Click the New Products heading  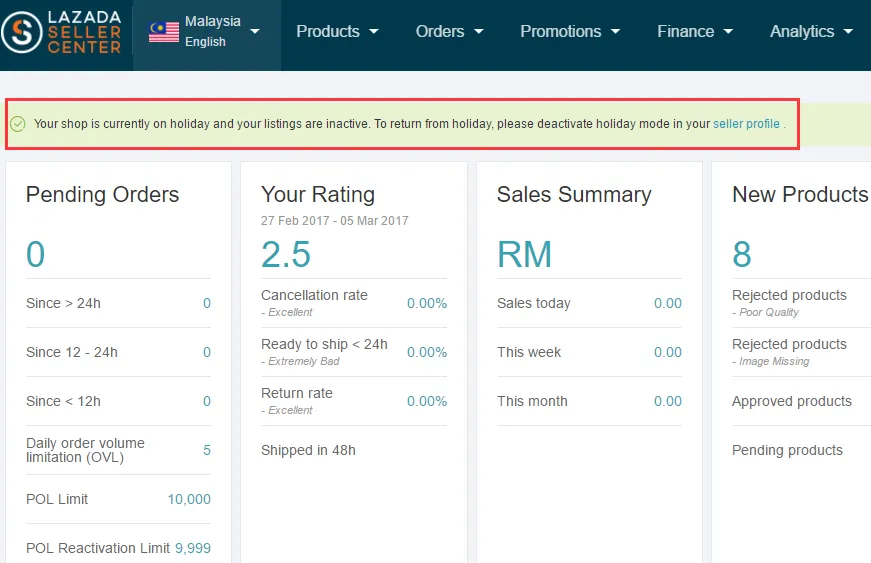[800, 195]
